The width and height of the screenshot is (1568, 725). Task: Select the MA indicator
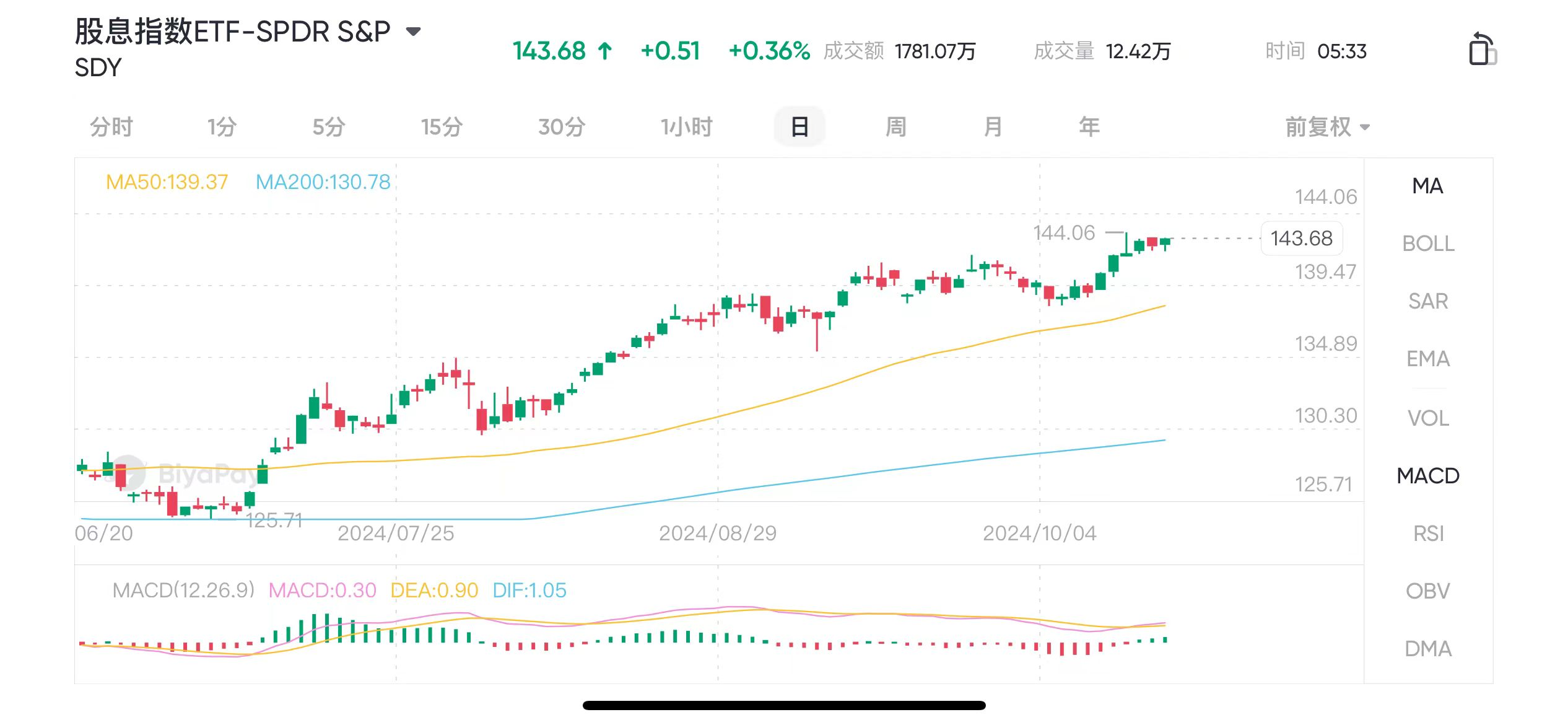click(x=1427, y=186)
